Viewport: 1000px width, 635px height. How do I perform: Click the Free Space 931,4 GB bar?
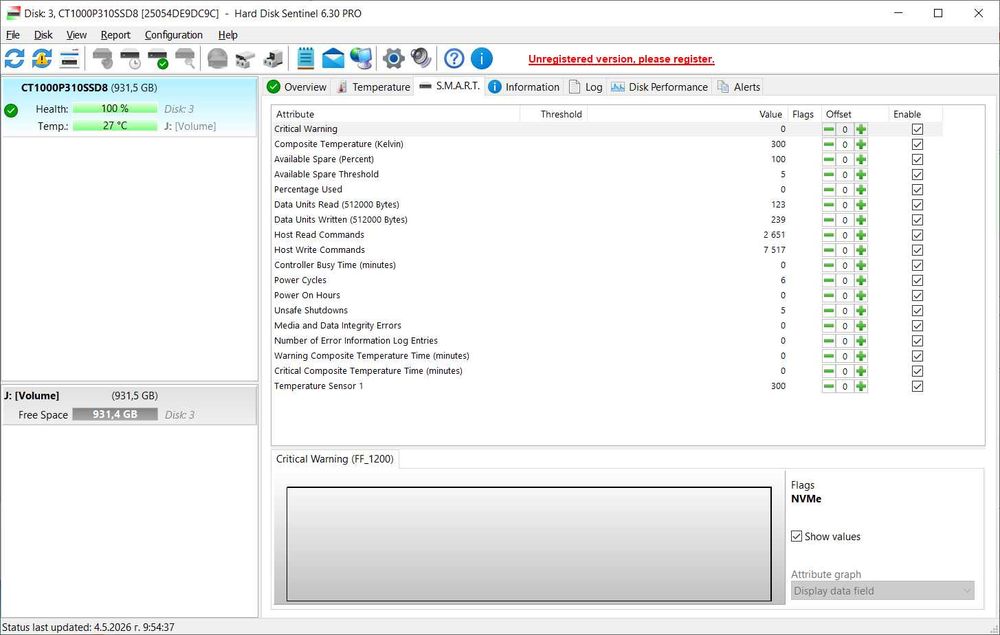tap(115, 414)
